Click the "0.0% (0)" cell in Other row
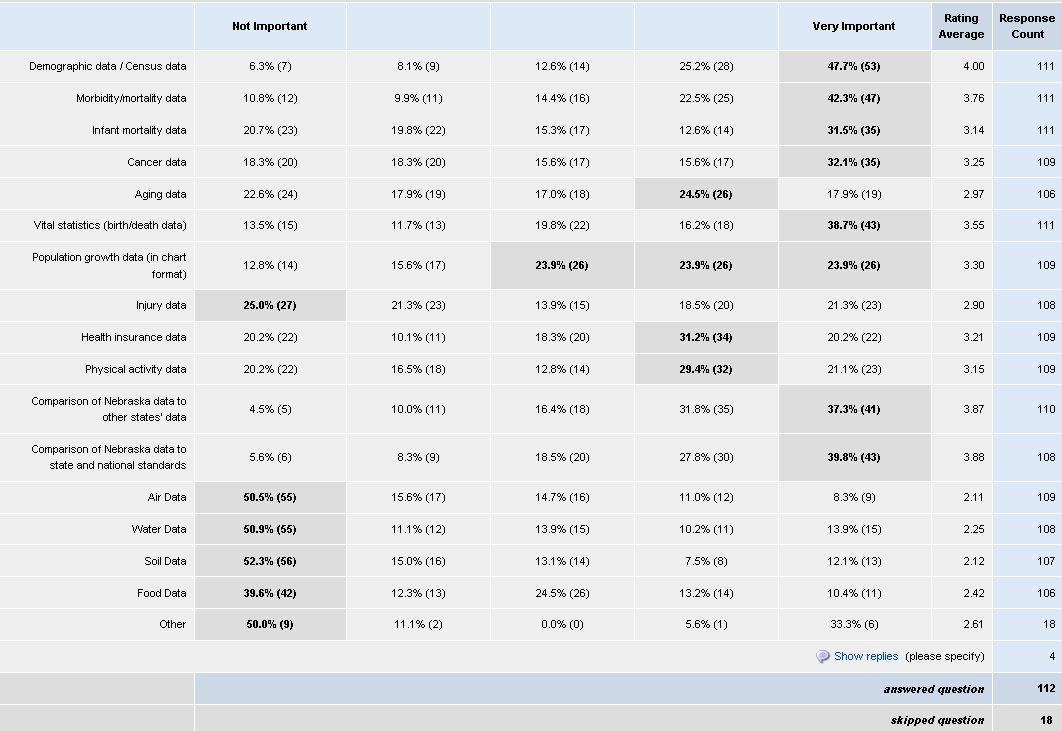Screen dimensions: 1062x731 click(x=561, y=624)
